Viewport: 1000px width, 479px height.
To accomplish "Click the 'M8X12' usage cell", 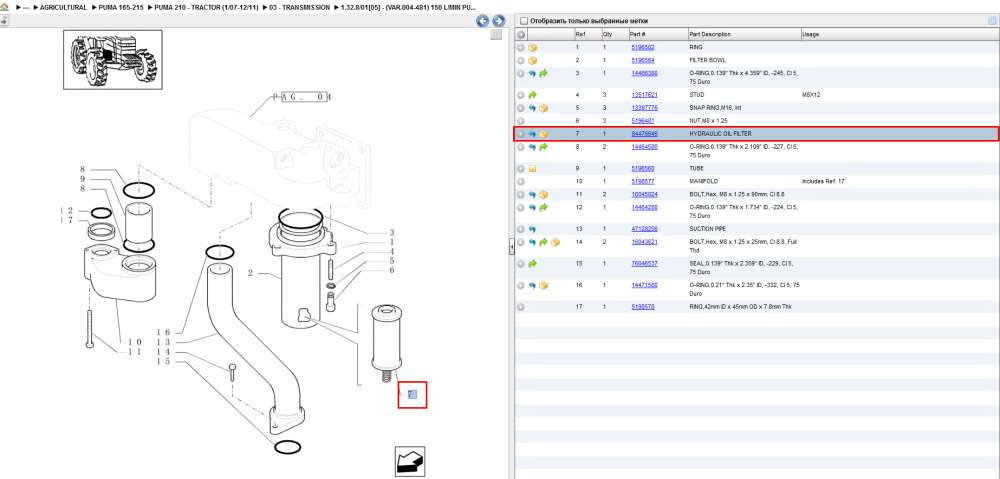I will click(811, 95).
